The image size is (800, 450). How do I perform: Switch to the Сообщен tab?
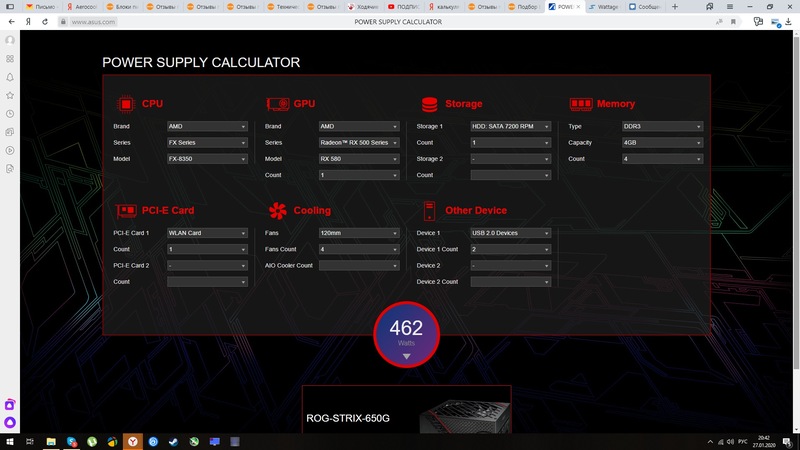pos(645,7)
